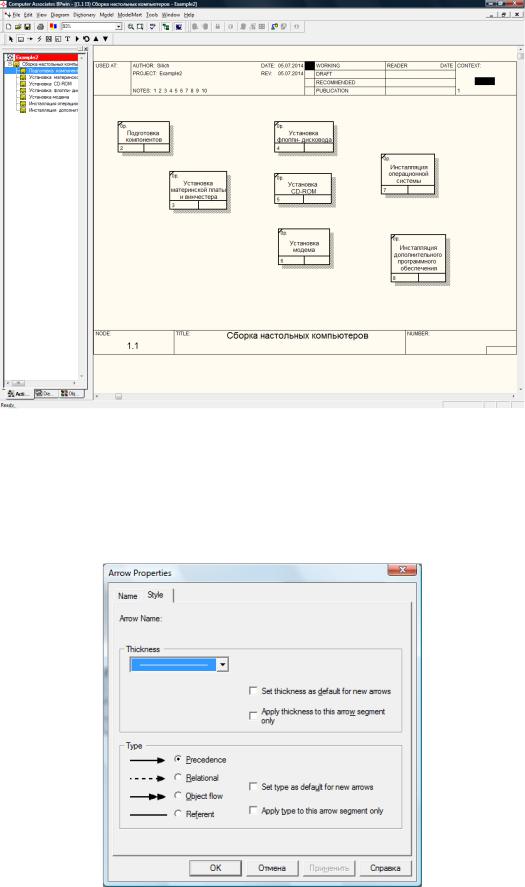525x887 pixels.
Task: Select the Junction tool icon
Action: [49, 39]
